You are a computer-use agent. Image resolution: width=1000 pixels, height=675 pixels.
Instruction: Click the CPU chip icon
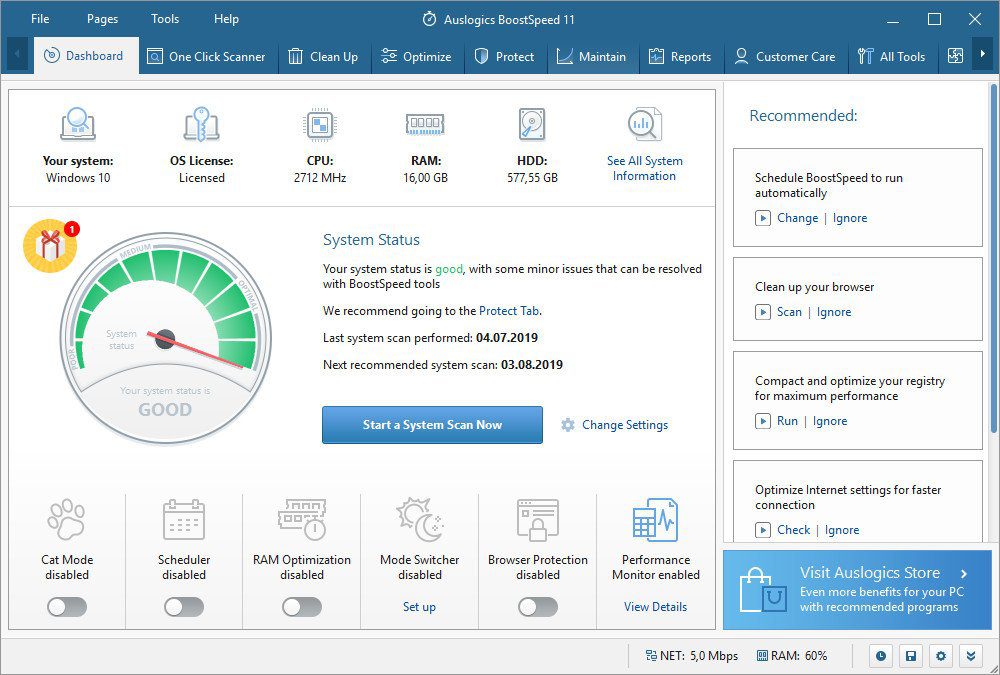(x=318, y=123)
